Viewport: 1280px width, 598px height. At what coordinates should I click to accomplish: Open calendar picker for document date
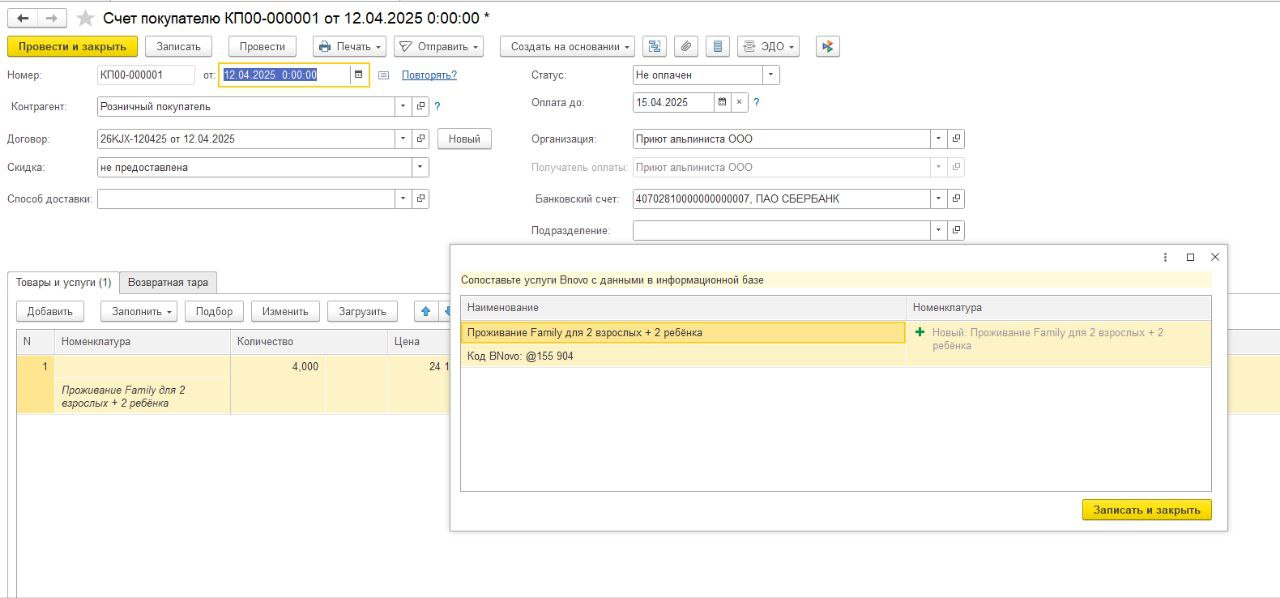(358, 75)
